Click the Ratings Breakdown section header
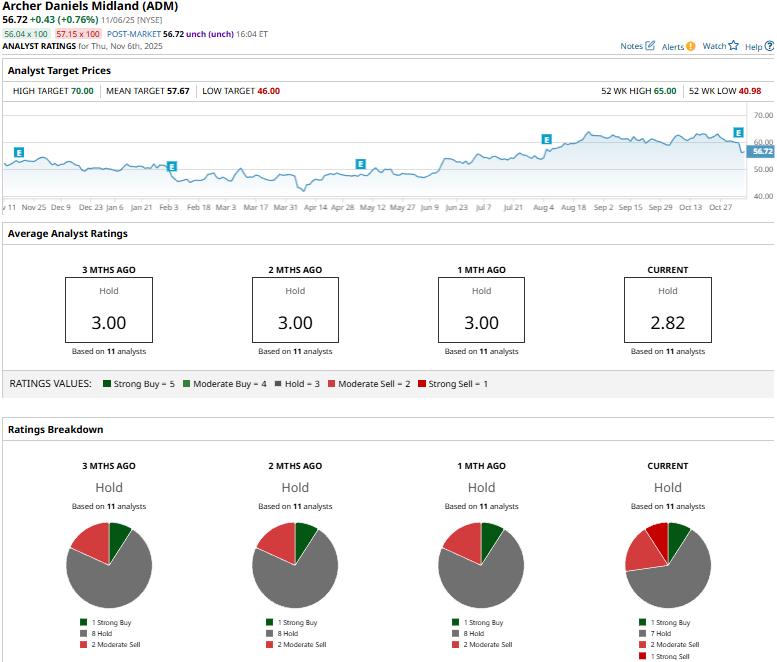The height and width of the screenshot is (662, 777). click(x=56, y=429)
